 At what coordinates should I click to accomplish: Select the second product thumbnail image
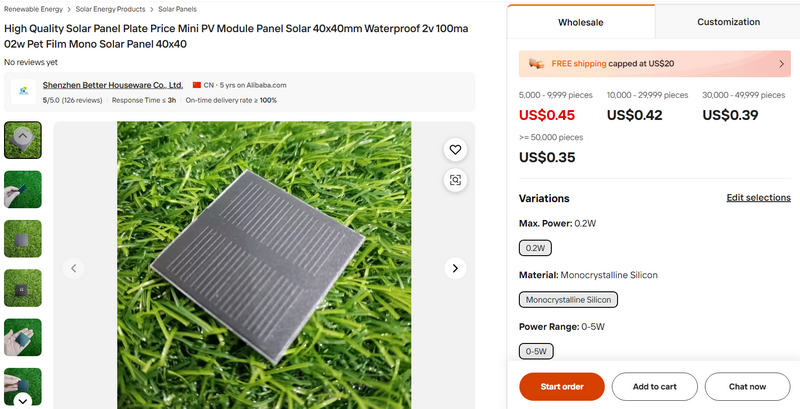coord(23,189)
